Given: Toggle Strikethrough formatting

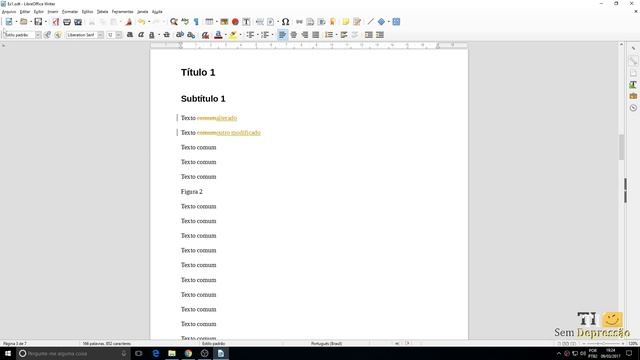Looking at the screenshot, I should click(167, 35).
